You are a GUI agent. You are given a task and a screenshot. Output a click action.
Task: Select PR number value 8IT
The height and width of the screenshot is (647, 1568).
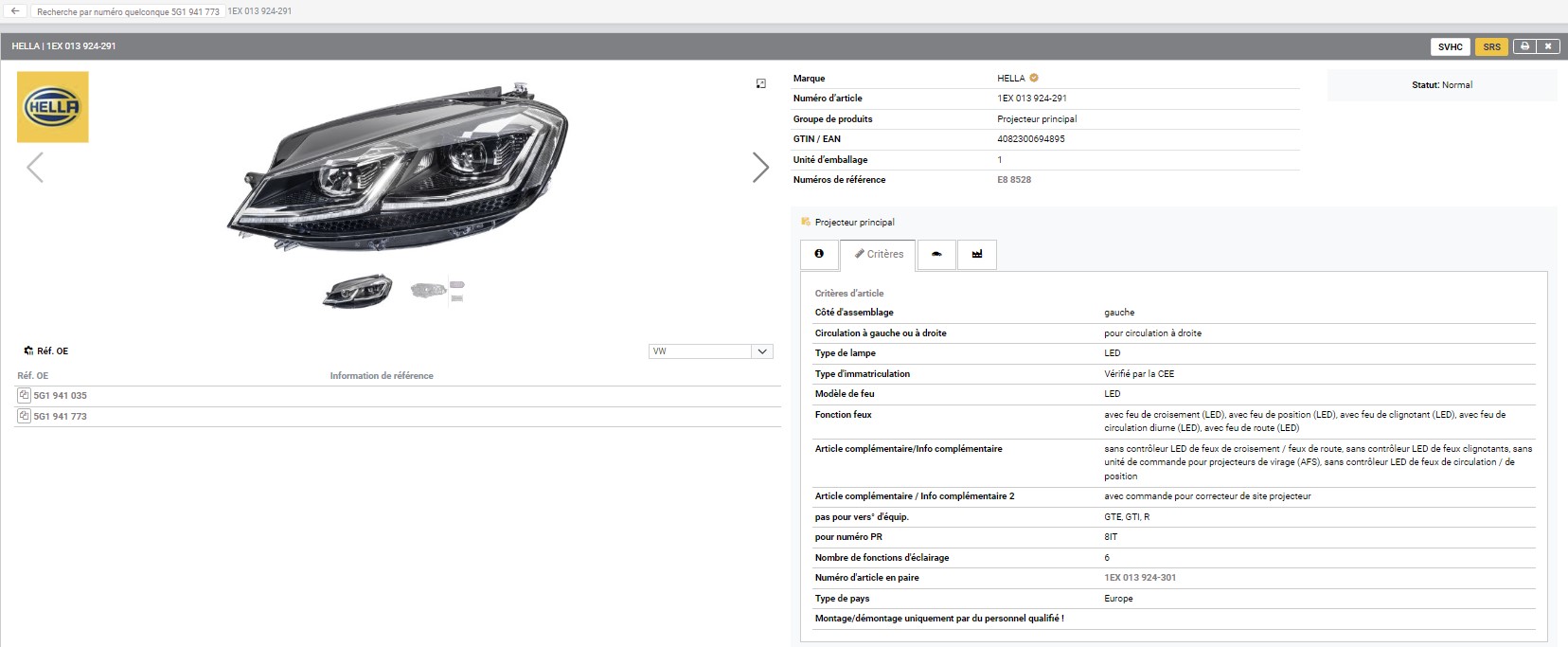pos(1111,537)
